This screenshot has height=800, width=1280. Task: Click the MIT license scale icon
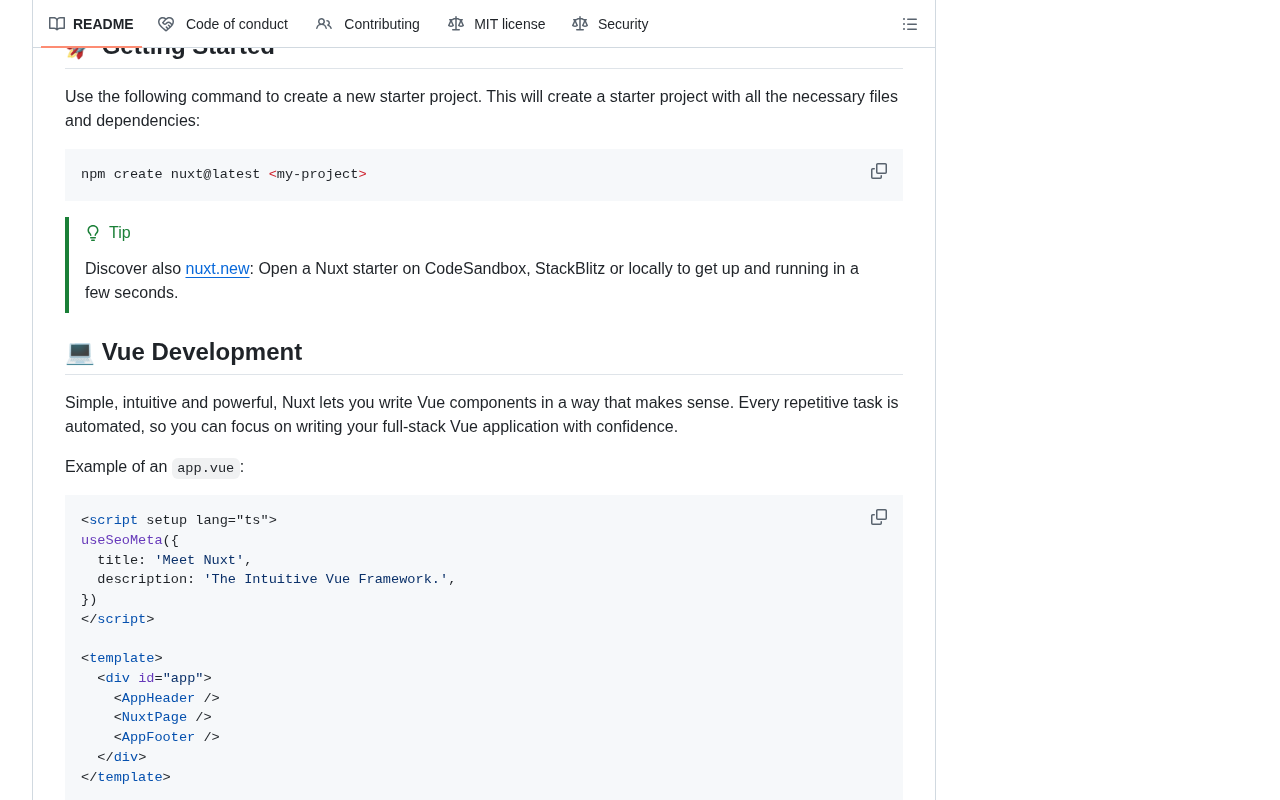pyautogui.click(x=456, y=24)
